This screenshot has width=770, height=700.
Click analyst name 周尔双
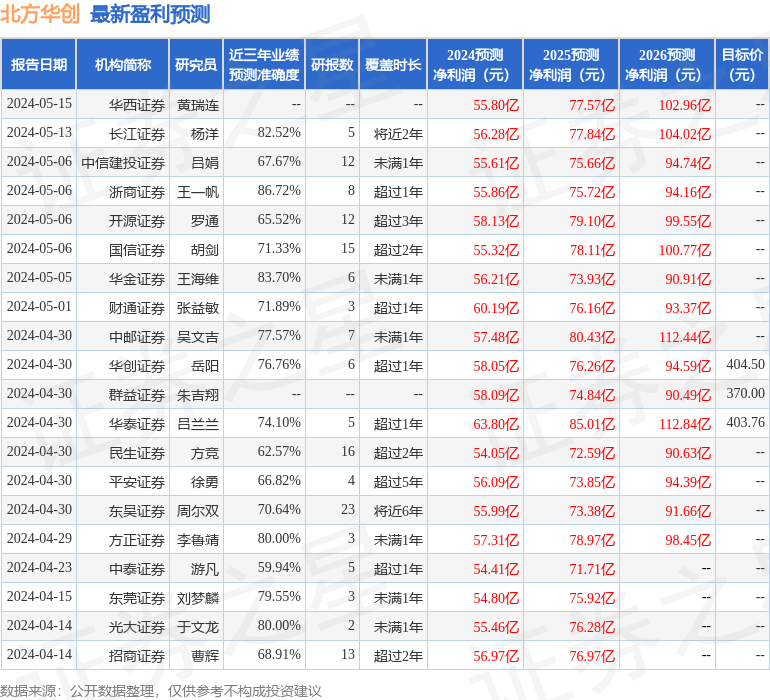tap(197, 510)
